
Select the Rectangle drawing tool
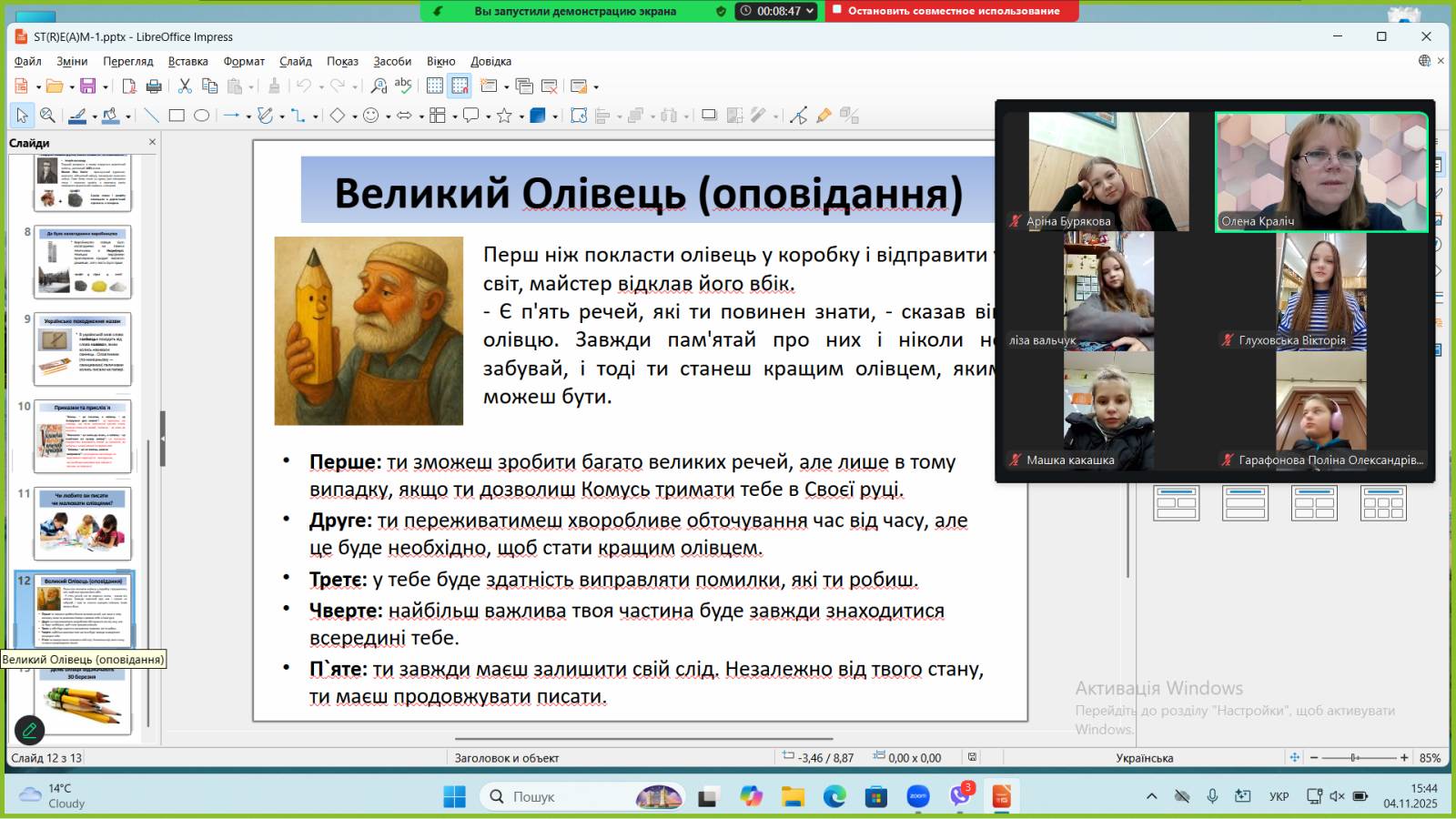[177, 116]
